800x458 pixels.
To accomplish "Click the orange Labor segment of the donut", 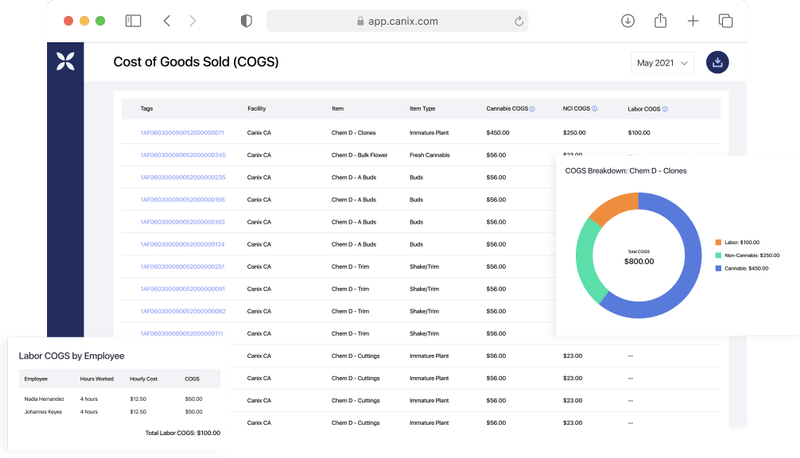I will click(615, 205).
